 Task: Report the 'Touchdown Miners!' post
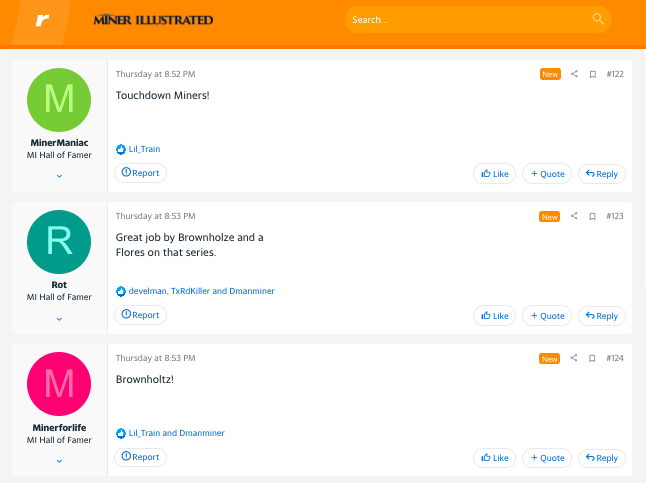pyautogui.click(x=140, y=173)
